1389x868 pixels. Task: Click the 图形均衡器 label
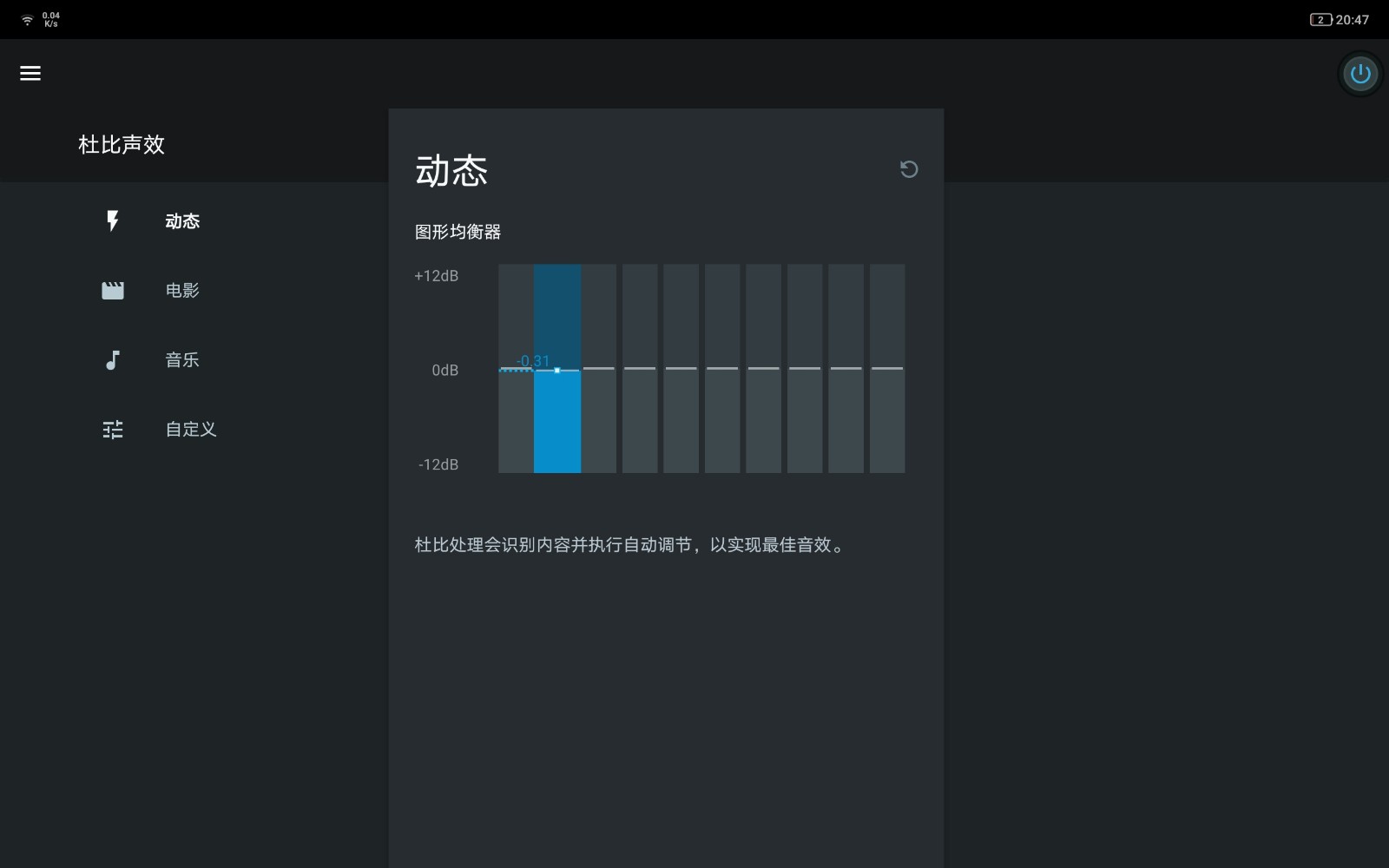(x=458, y=232)
